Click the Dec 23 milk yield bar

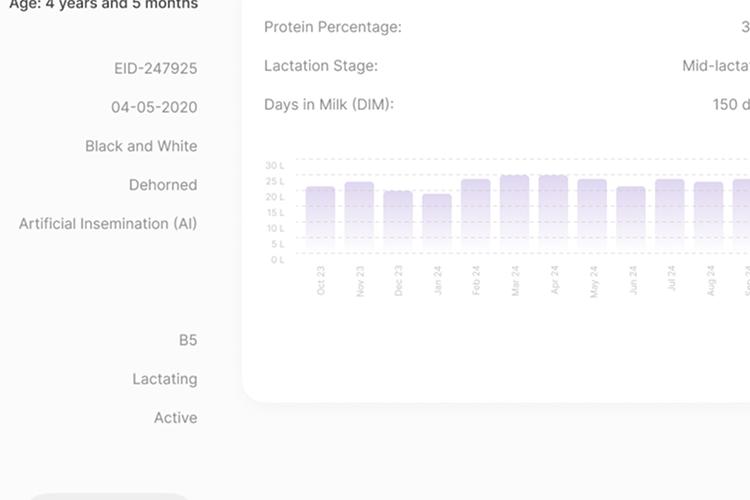398,222
